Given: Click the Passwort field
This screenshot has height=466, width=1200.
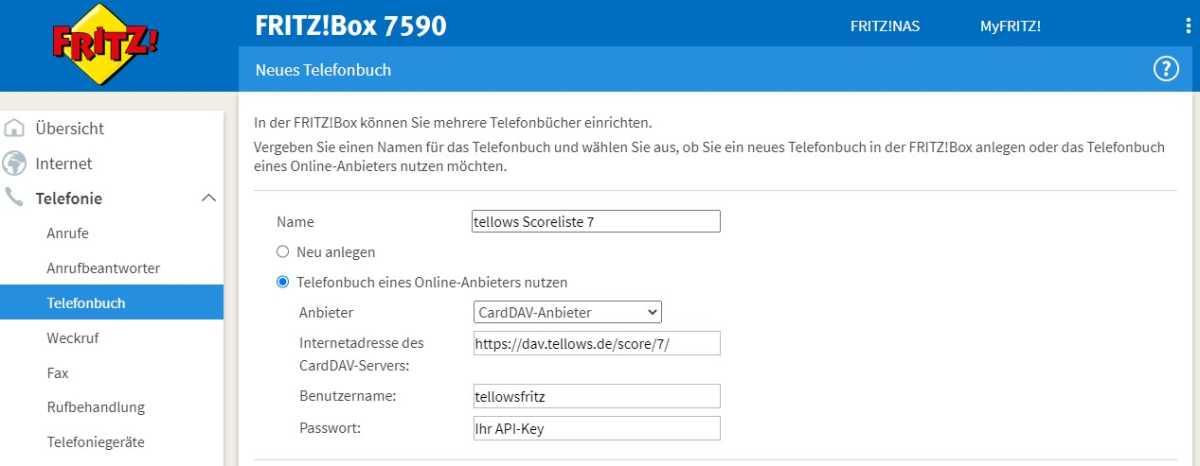Looking at the screenshot, I should tap(596, 428).
